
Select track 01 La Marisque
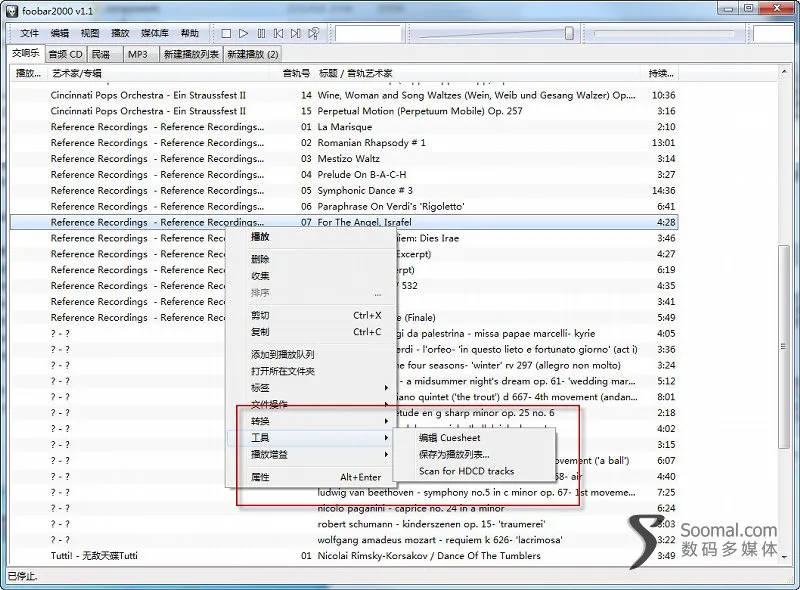(344, 127)
